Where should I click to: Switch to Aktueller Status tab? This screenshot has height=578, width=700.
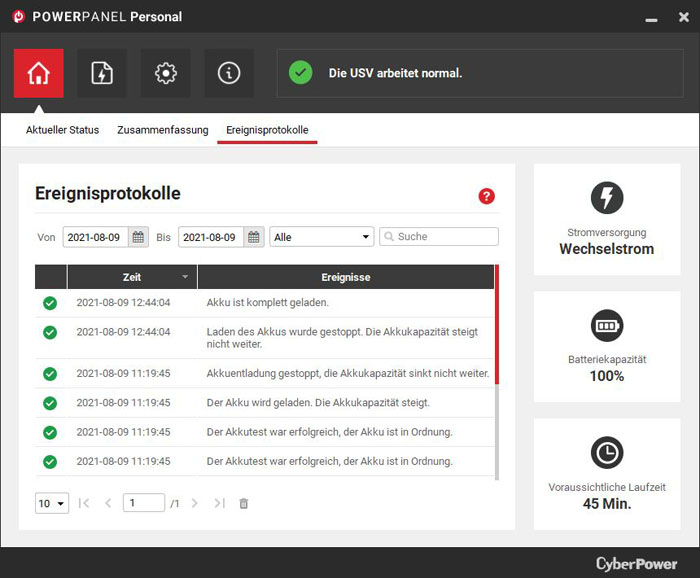click(x=62, y=130)
